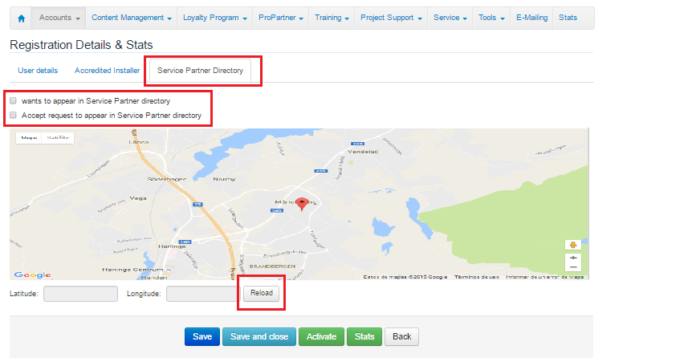Zoom in the map with plus
Image resolution: width=700 pixels, height=362 pixels.
[x=573, y=258]
